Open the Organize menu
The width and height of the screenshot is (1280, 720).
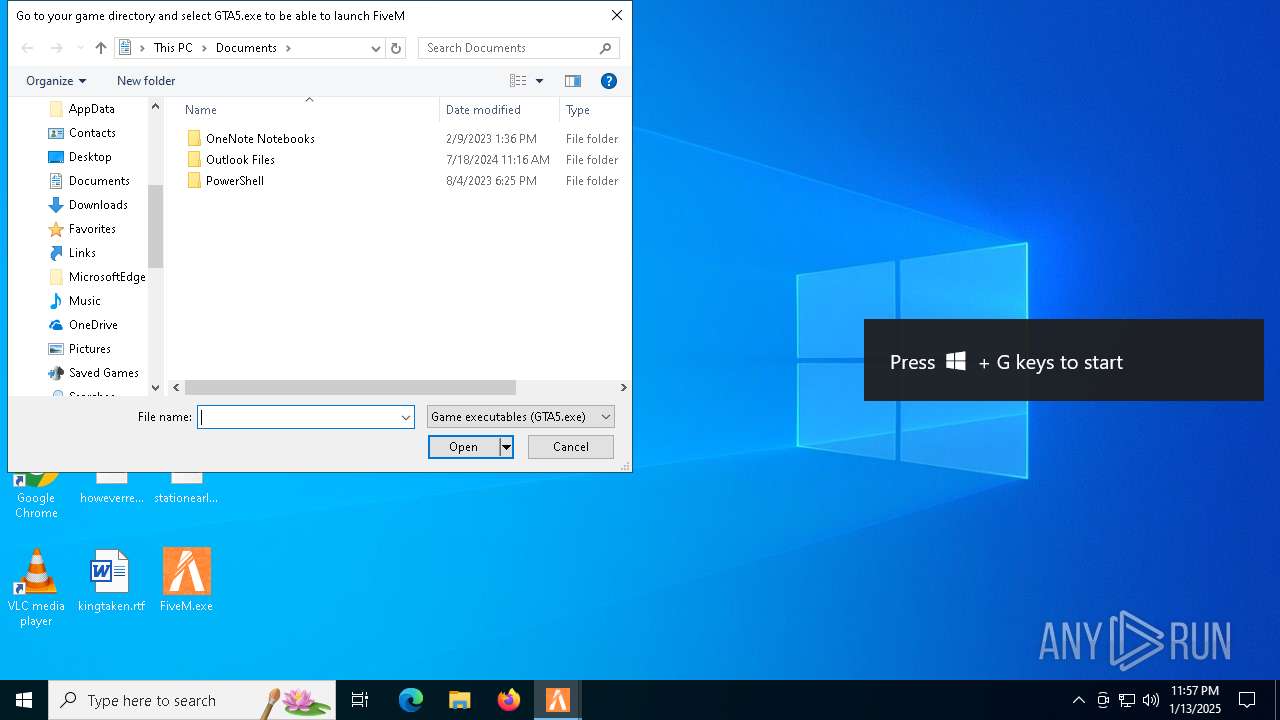click(56, 81)
